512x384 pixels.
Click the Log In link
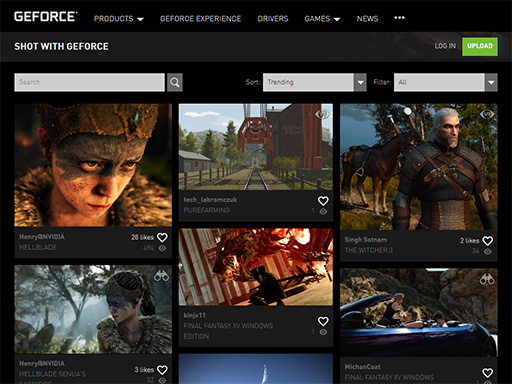pyautogui.click(x=445, y=46)
